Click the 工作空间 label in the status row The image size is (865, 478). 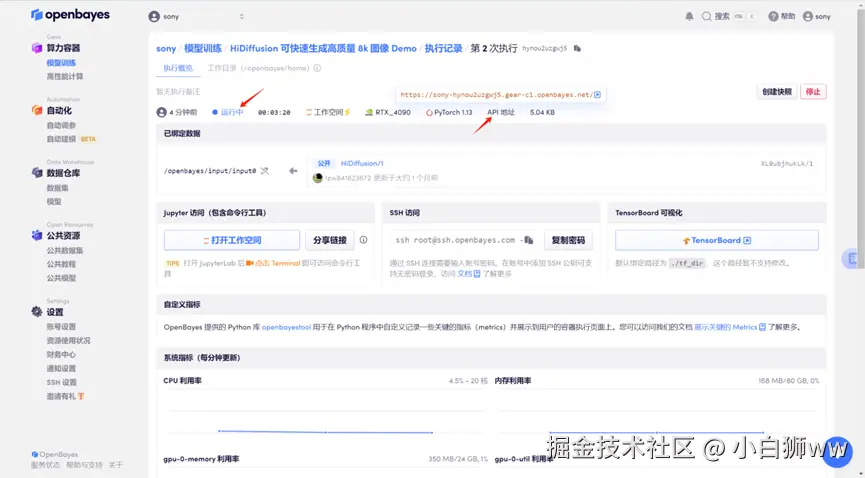tap(328, 113)
